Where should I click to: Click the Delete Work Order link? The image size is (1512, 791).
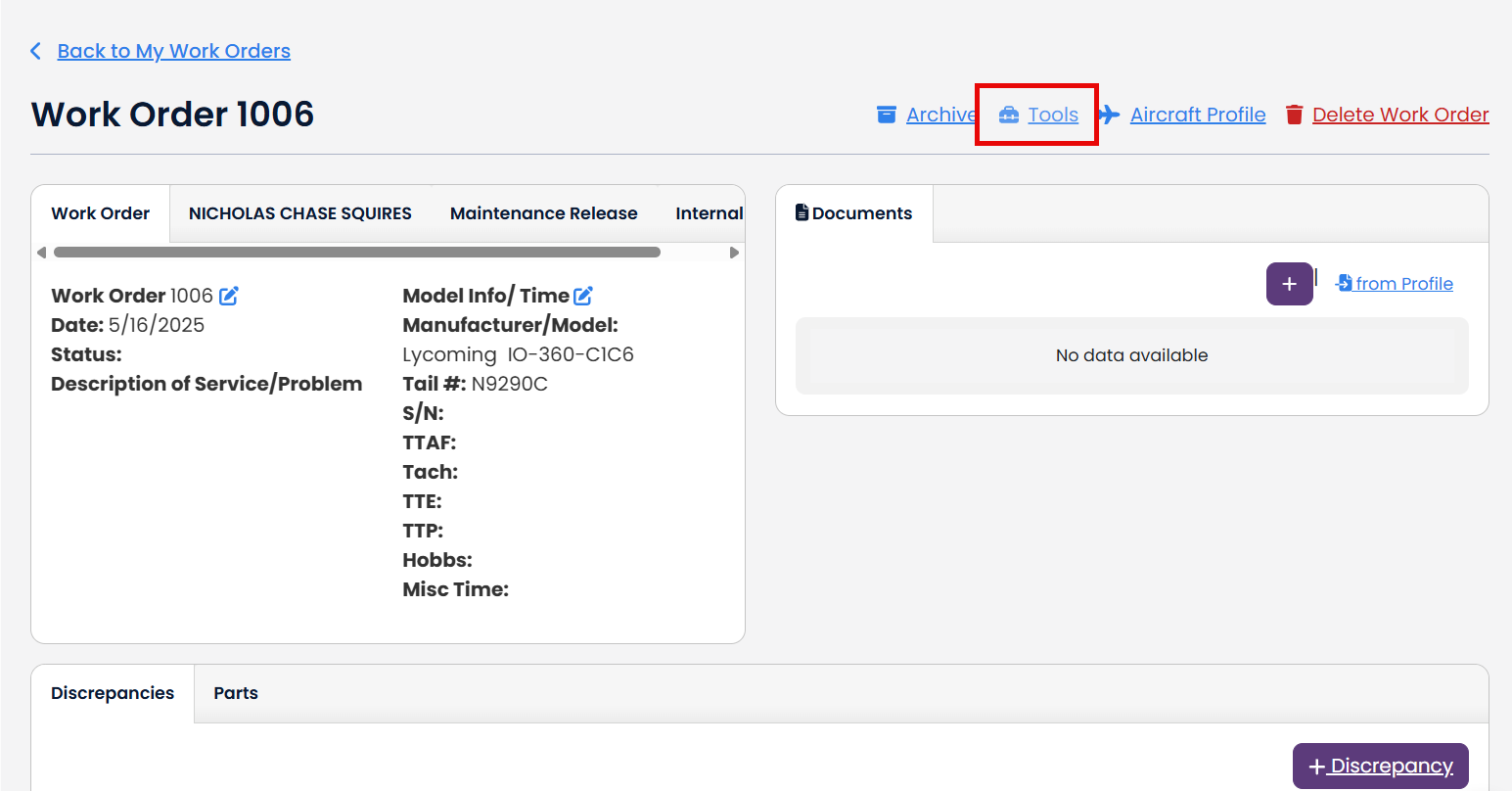click(1400, 114)
